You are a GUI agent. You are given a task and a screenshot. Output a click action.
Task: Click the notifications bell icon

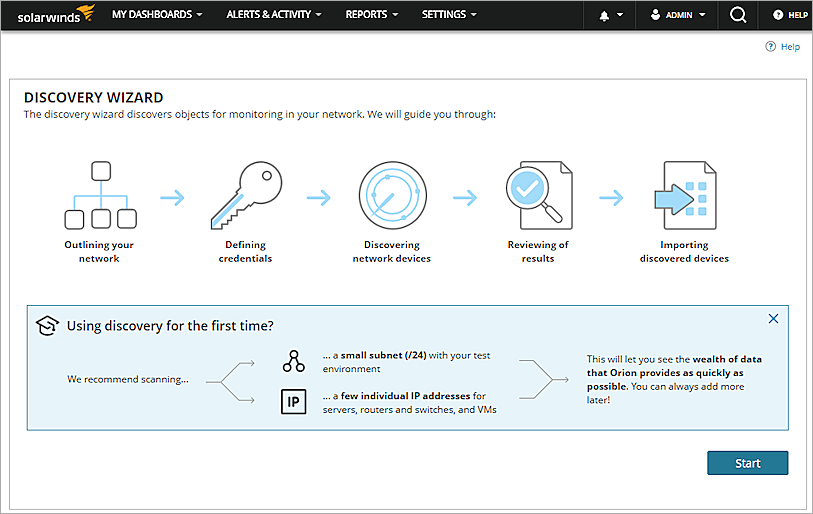(604, 16)
